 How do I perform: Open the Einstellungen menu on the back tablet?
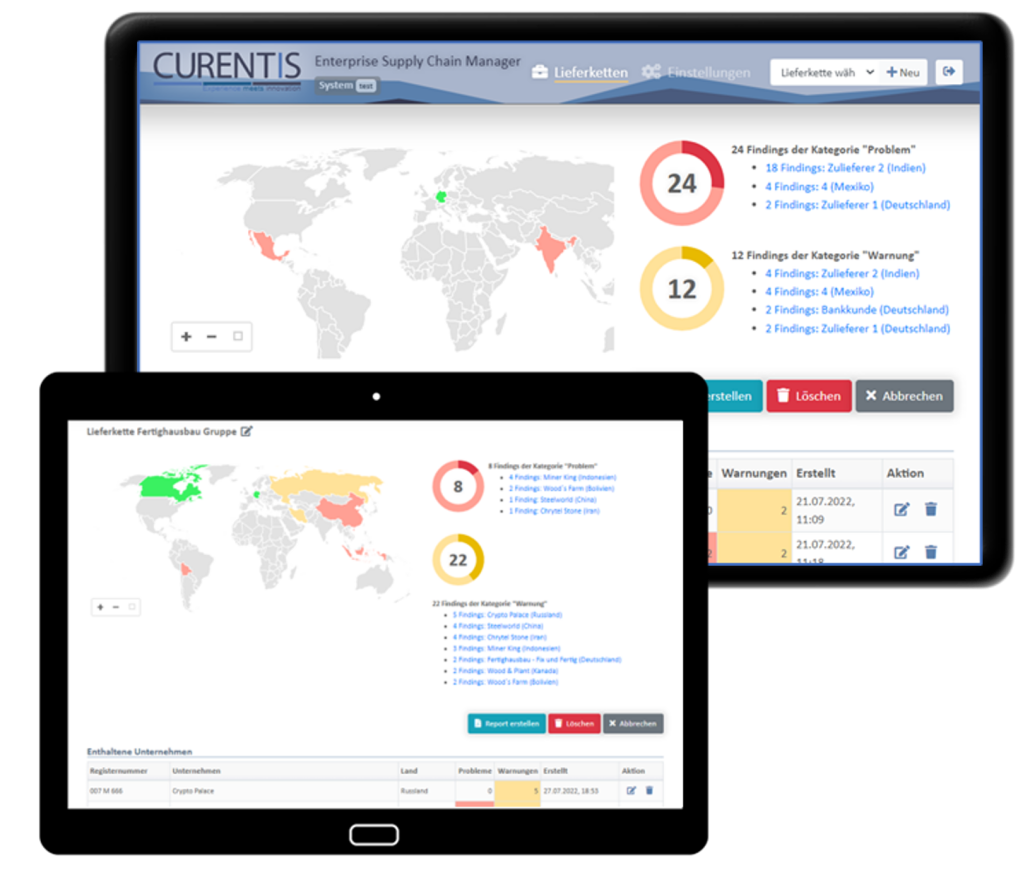pos(696,72)
